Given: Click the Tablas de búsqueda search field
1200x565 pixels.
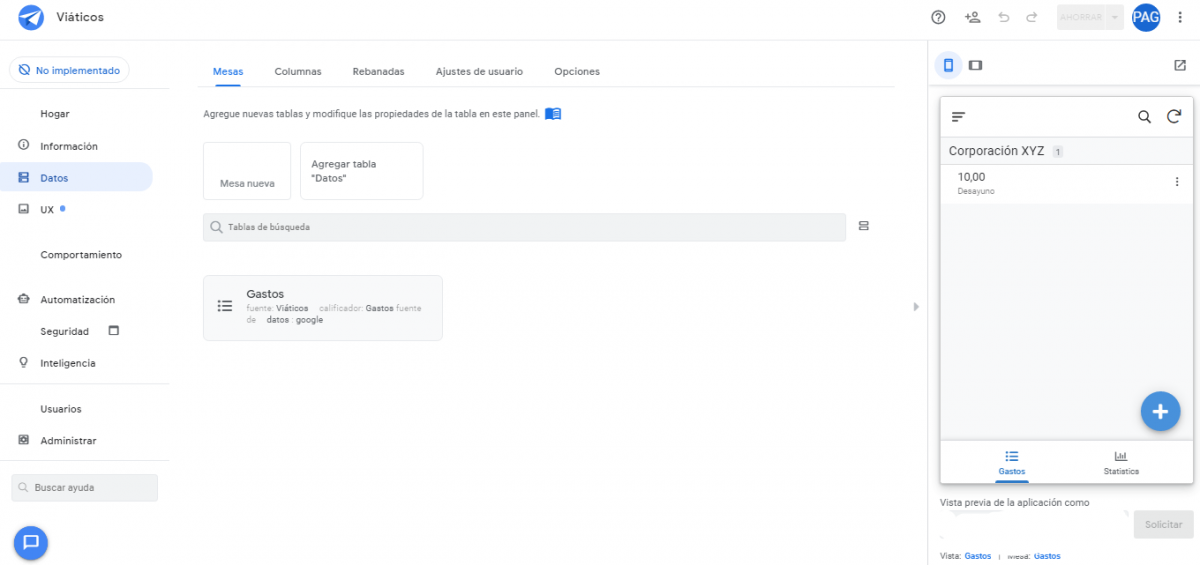Looking at the screenshot, I should [525, 227].
